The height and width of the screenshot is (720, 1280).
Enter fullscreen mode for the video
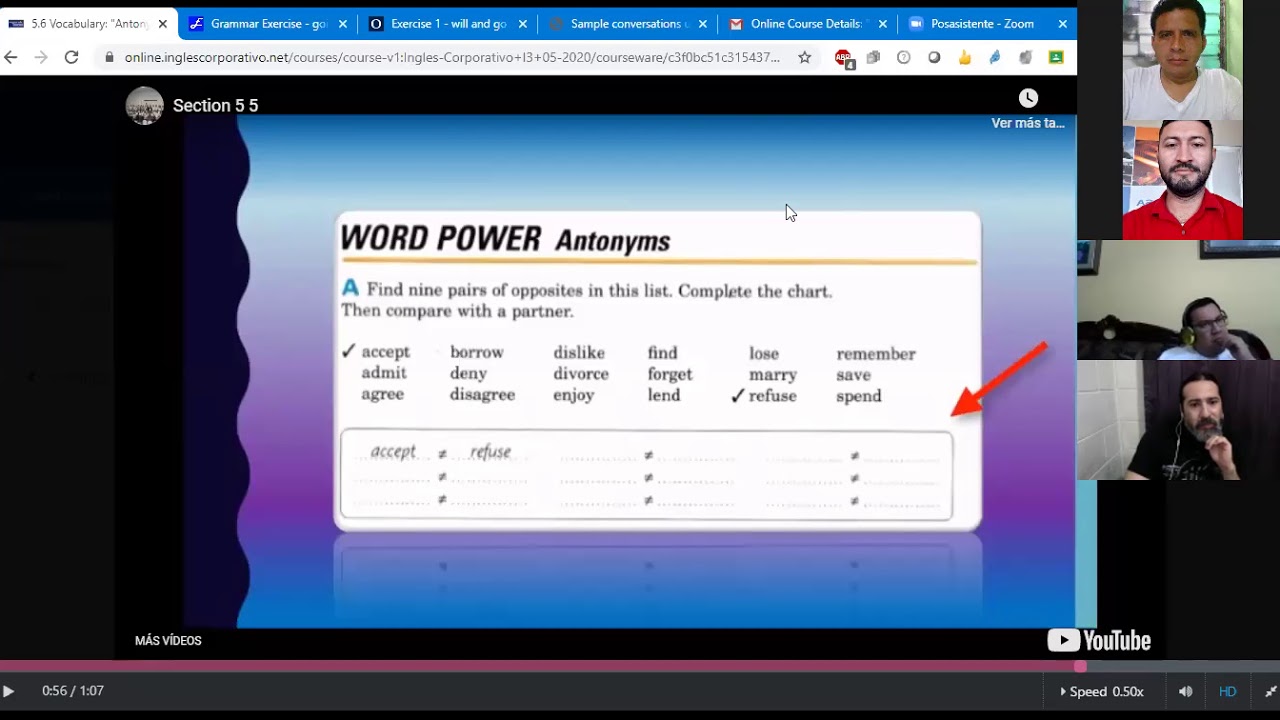click(x=1270, y=691)
